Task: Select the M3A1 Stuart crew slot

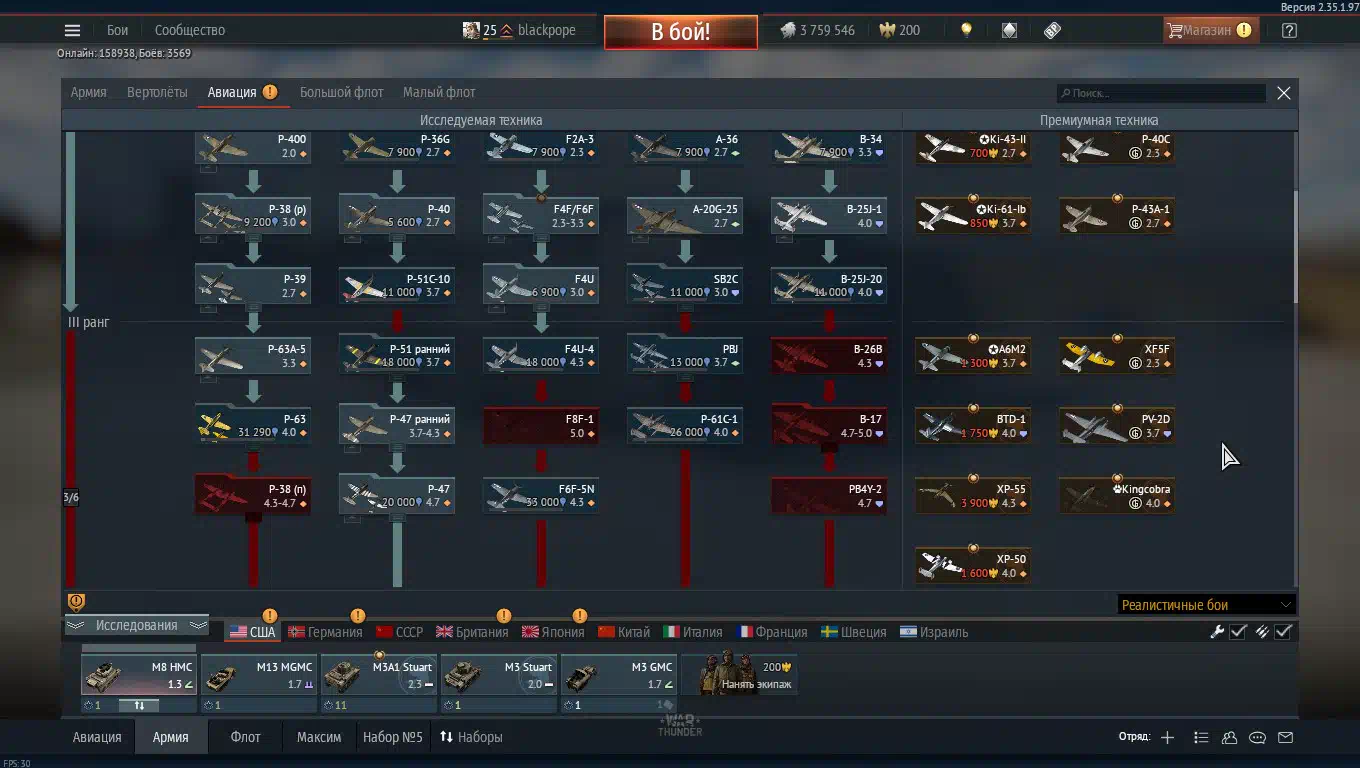Action: pos(379,674)
